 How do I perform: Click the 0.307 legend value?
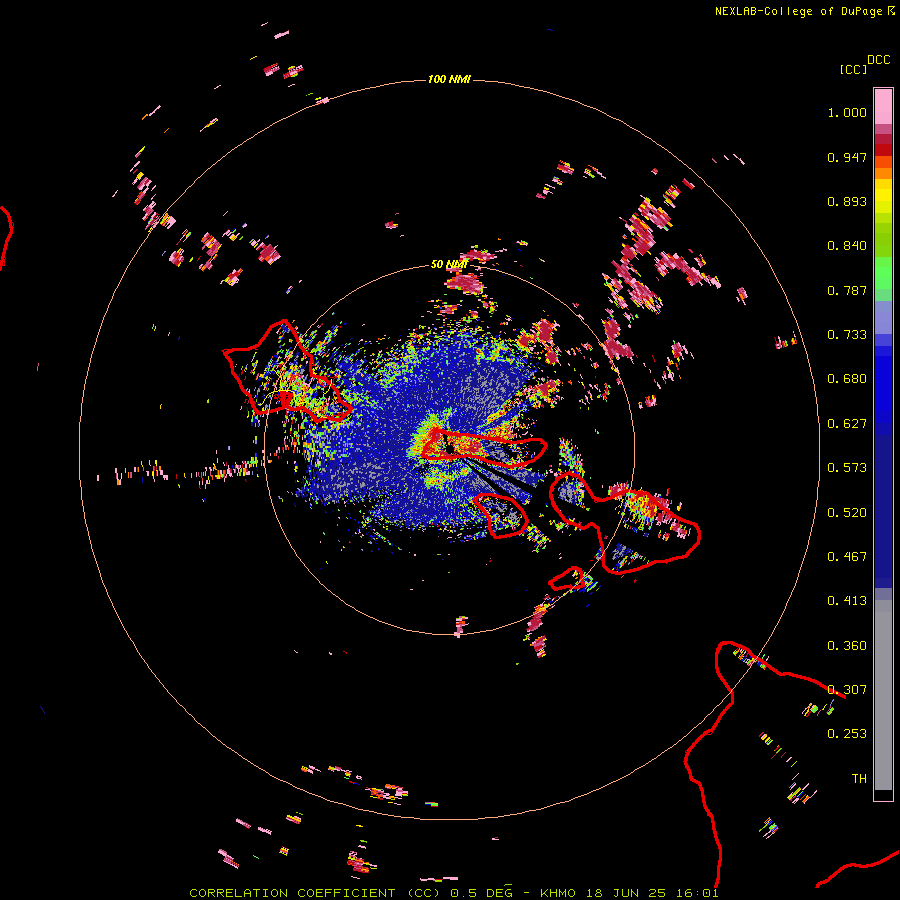(x=847, y=690)
